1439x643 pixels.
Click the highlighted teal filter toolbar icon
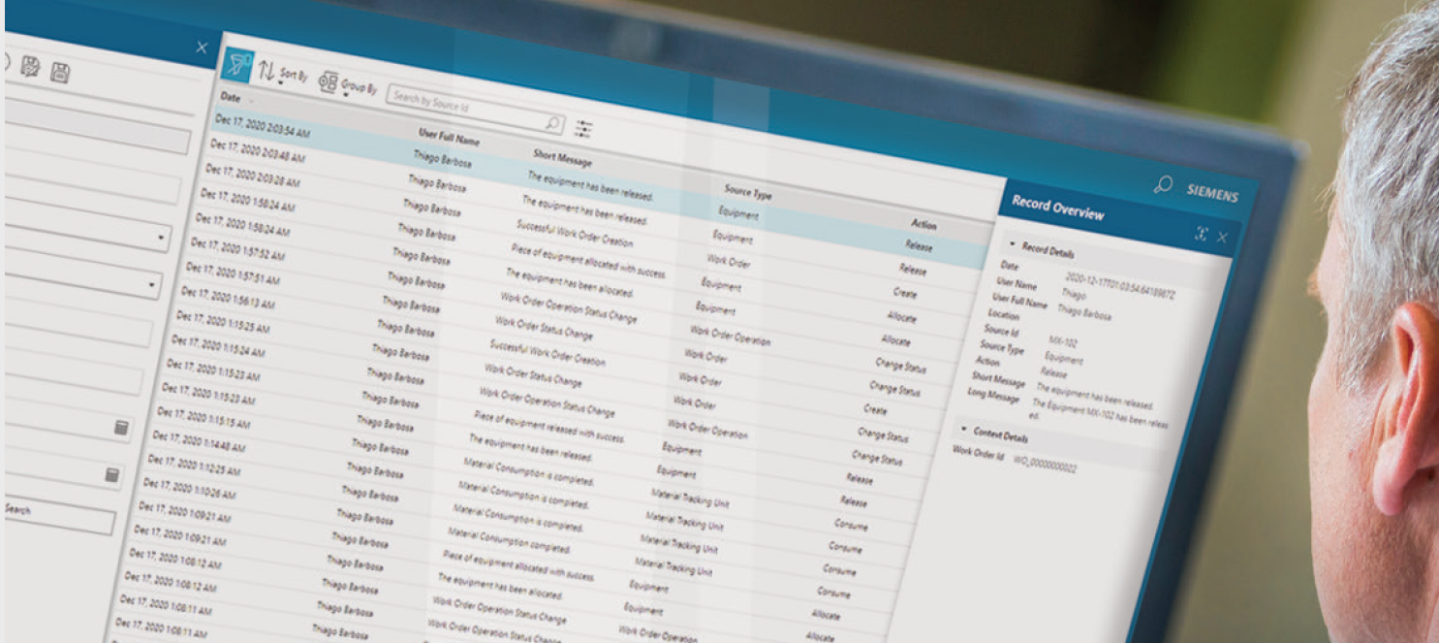pos(237,65)
